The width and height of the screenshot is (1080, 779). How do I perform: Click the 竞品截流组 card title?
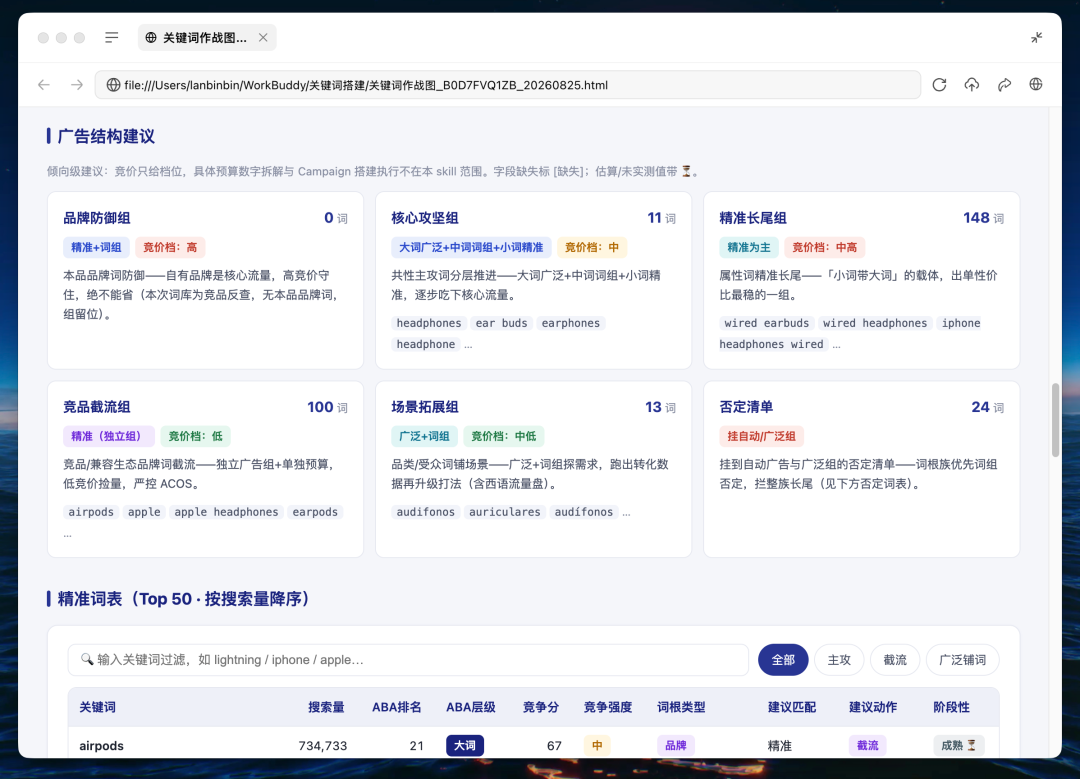click(96, 407)
